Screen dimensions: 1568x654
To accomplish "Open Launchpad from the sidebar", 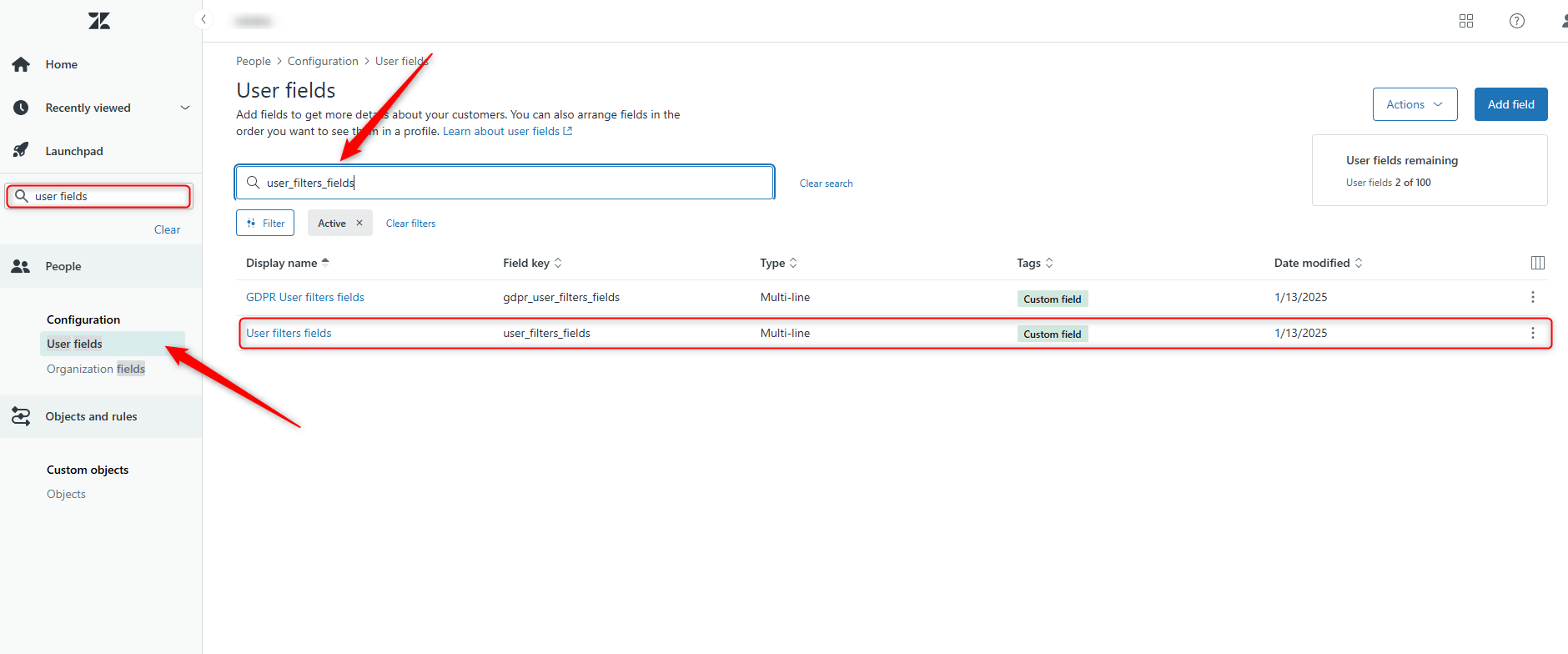I will pos(74,151).
